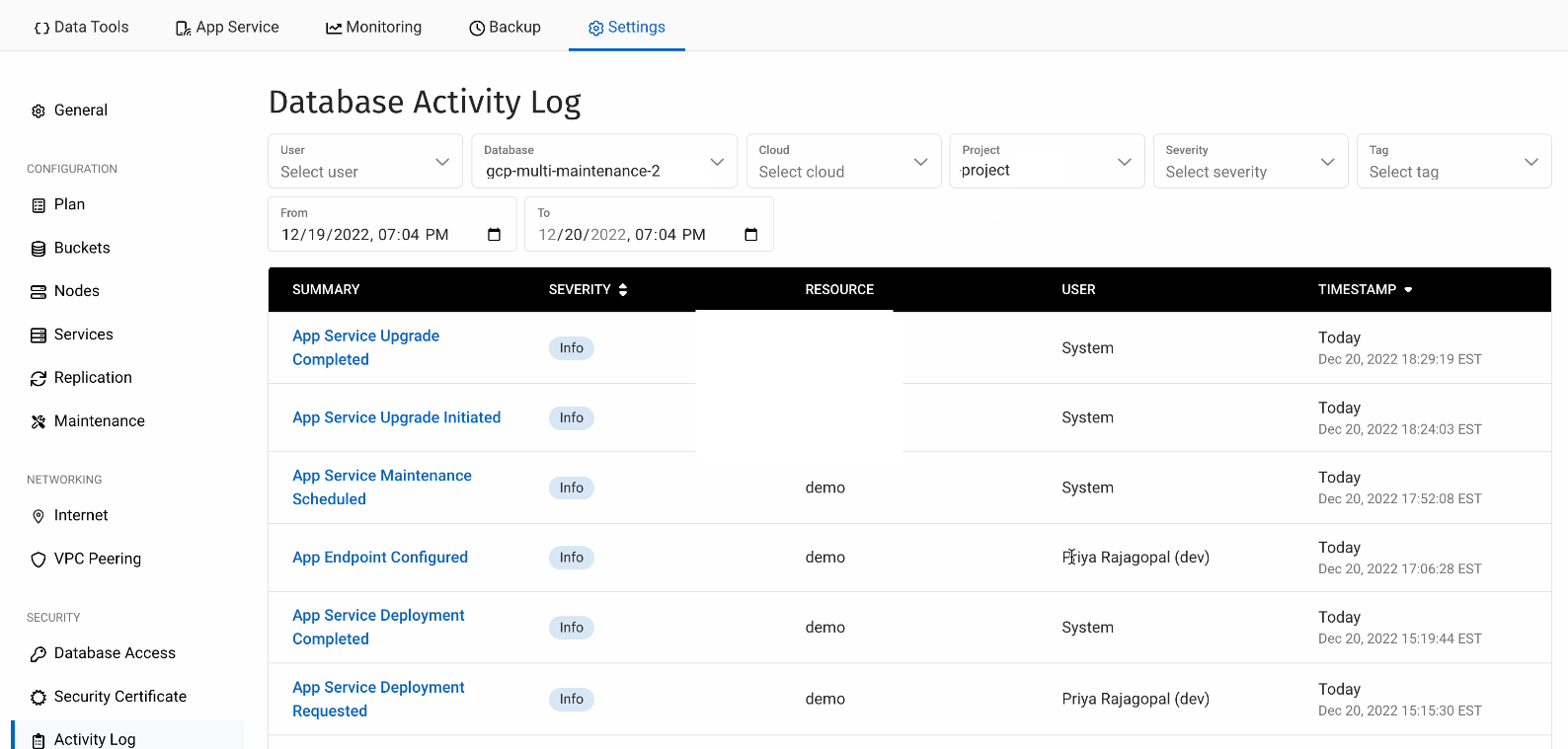Switch to the App Service tab
The height and width of the screenshot is (749, 1568).
coord(228,27)
